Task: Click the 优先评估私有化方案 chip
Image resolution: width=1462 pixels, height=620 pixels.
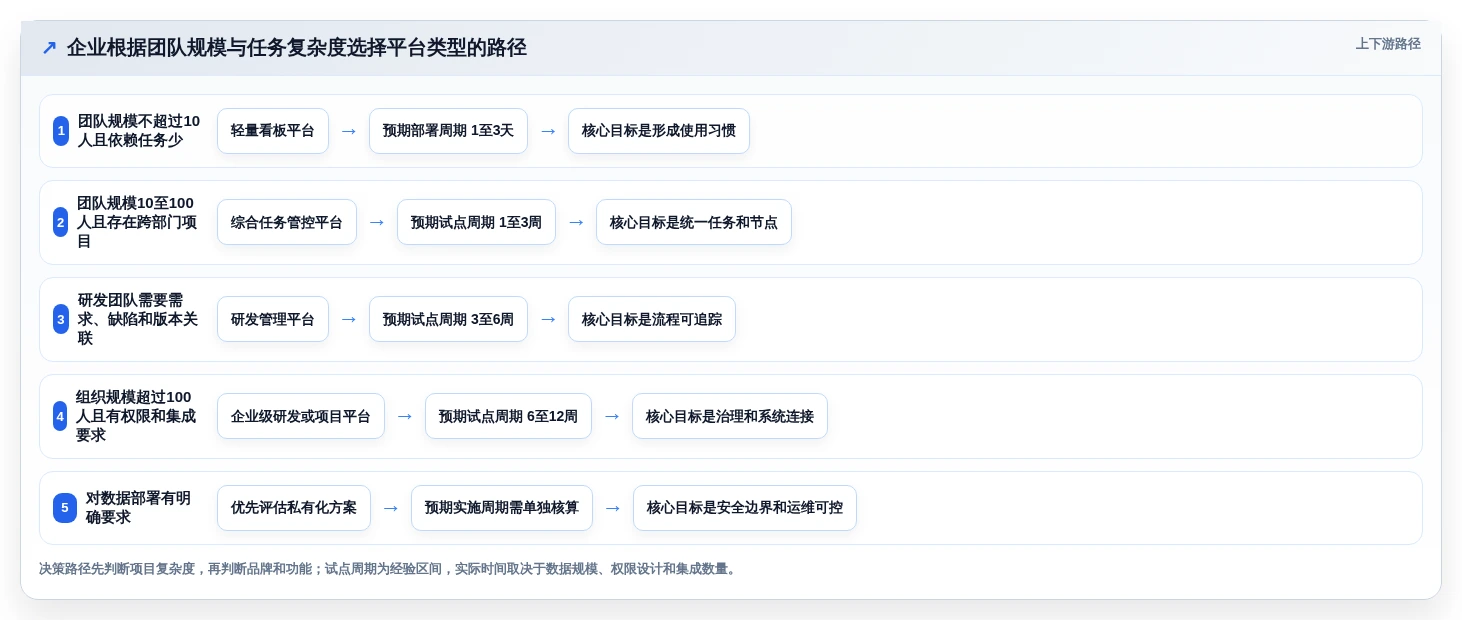Action: pyautogui.click(x=294, y=508)
